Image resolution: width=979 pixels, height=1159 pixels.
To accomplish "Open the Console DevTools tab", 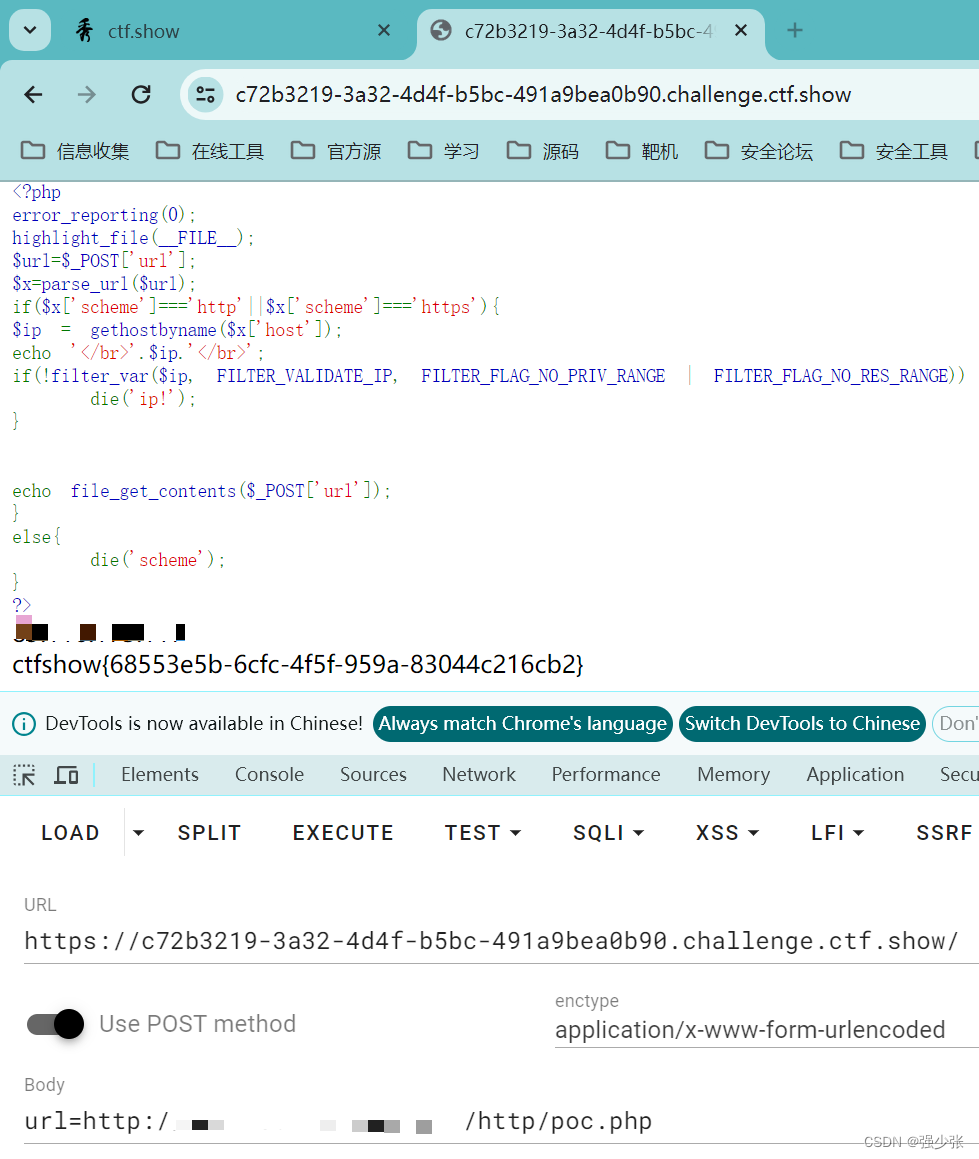I will coord(269,775).
